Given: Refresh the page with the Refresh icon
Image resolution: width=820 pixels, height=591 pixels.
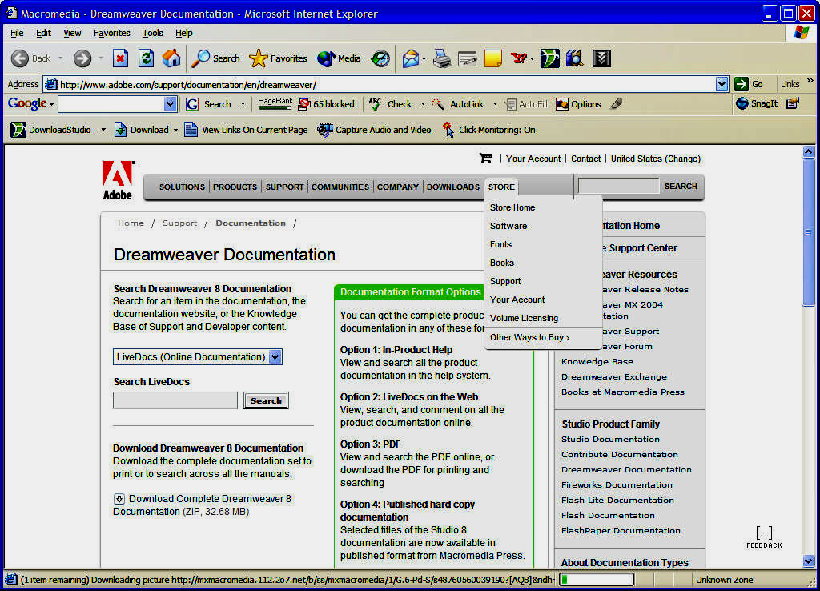Looking at the screenshot, I should 146,59.
